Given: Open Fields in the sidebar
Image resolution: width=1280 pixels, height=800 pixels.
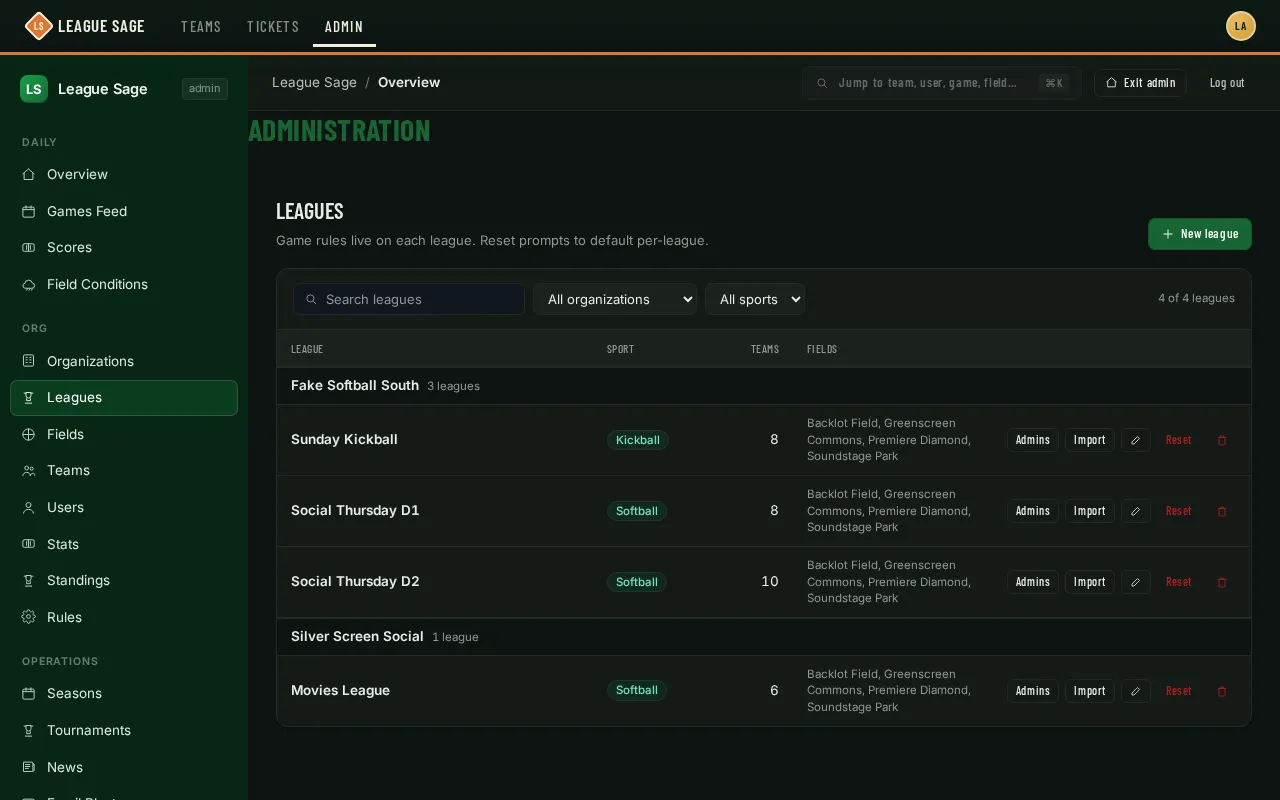Looking at the screenshot, I should [124, 434].
